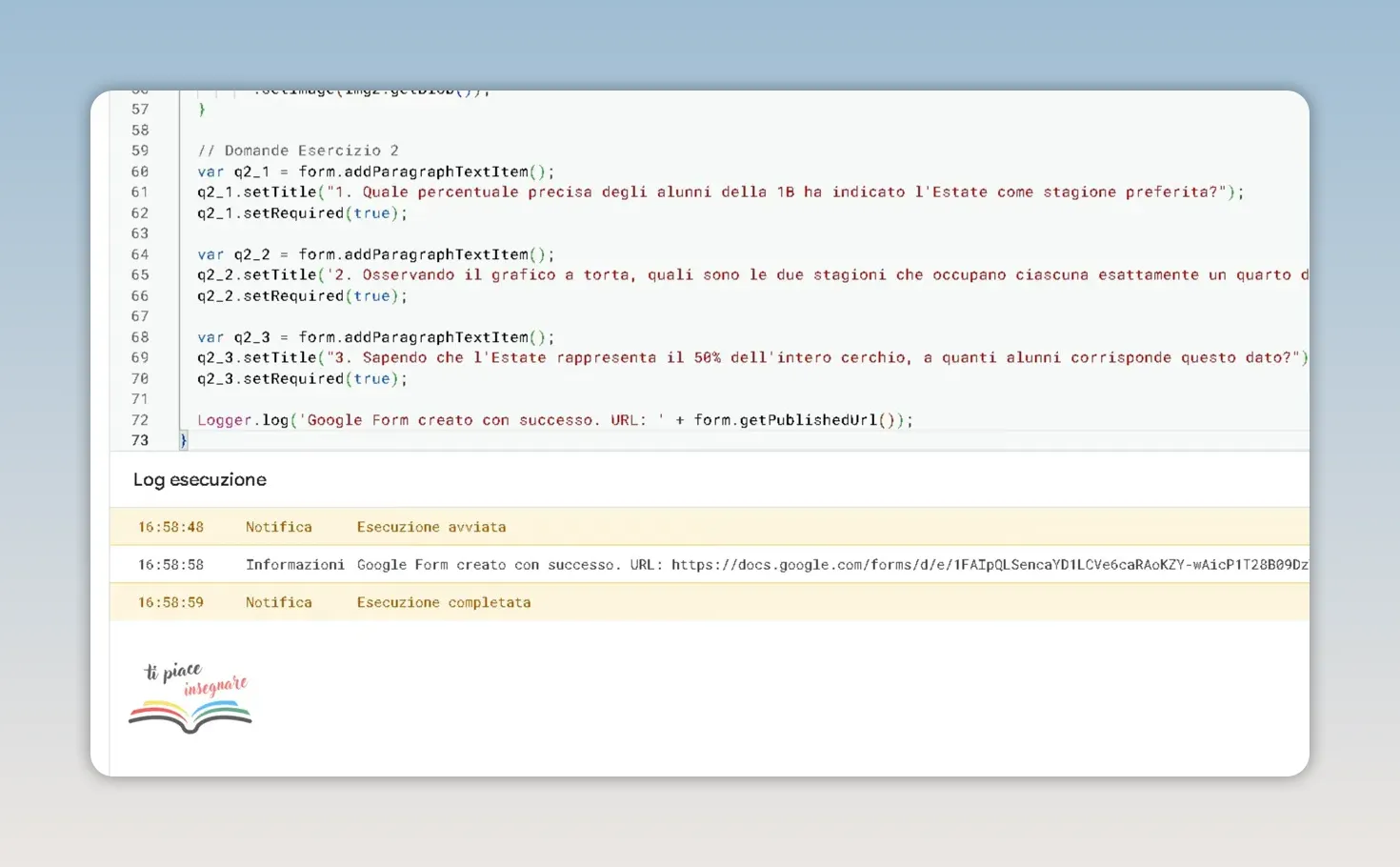
Task: Click the q2_3.setTitle code line
Action: tap(753, 358)
